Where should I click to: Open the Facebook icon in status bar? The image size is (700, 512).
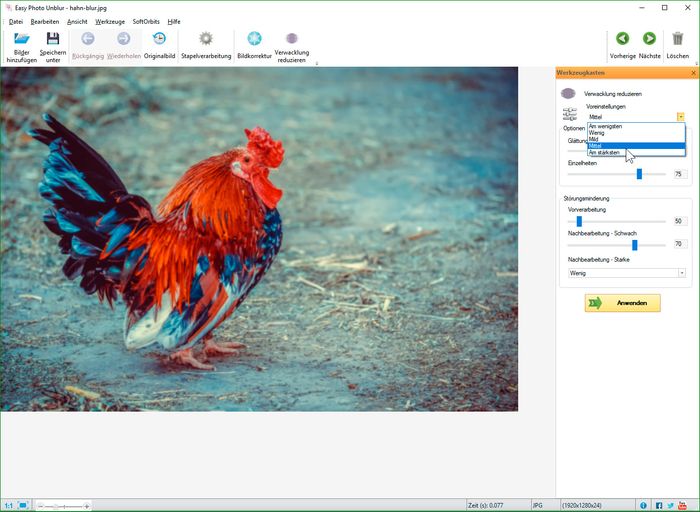(659, 505)
